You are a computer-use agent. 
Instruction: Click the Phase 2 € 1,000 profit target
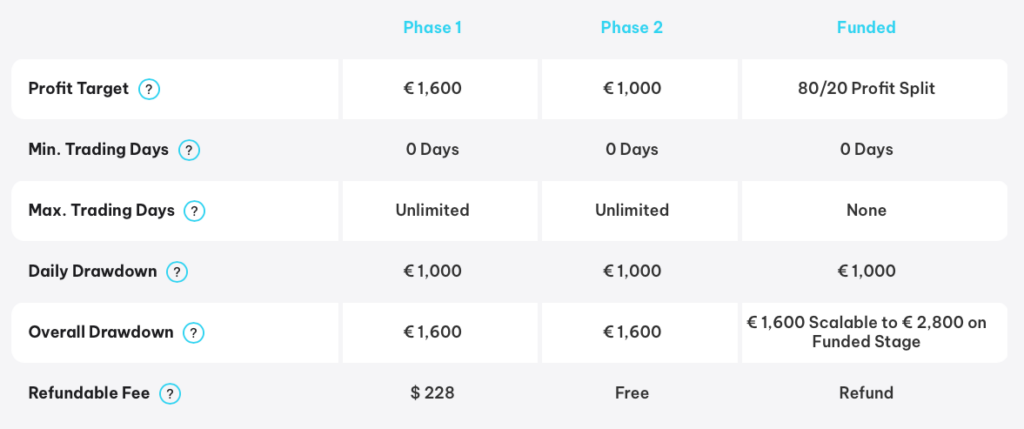click(632, 88)
